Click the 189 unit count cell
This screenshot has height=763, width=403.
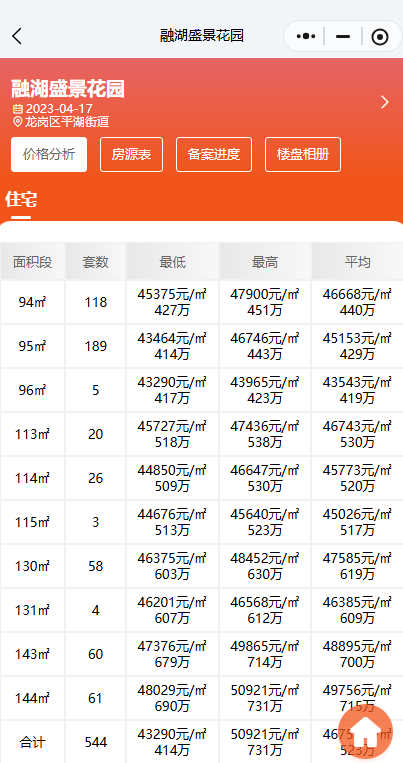pos(95,346)
